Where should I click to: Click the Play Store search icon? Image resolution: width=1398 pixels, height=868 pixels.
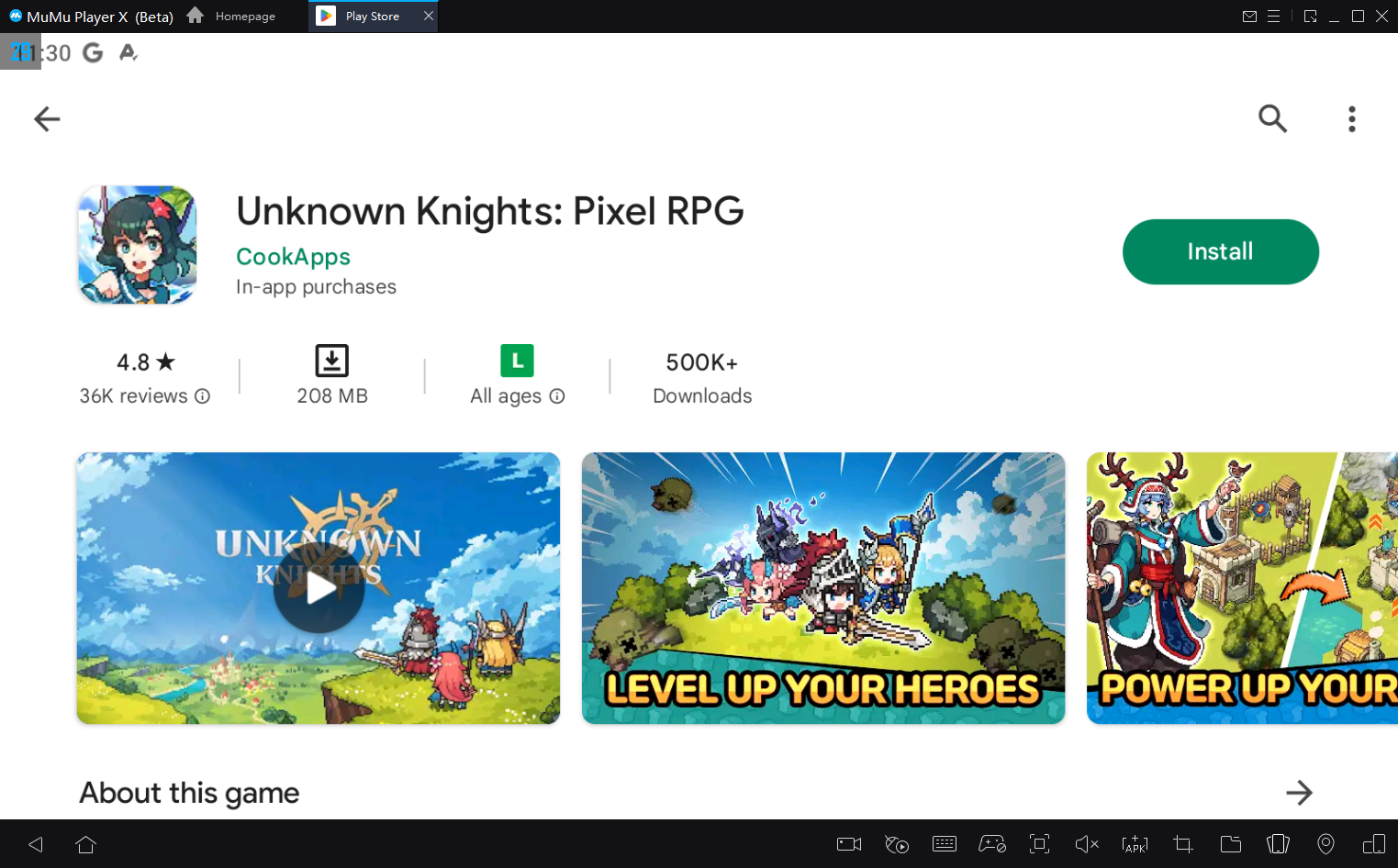coord(1272,118)
